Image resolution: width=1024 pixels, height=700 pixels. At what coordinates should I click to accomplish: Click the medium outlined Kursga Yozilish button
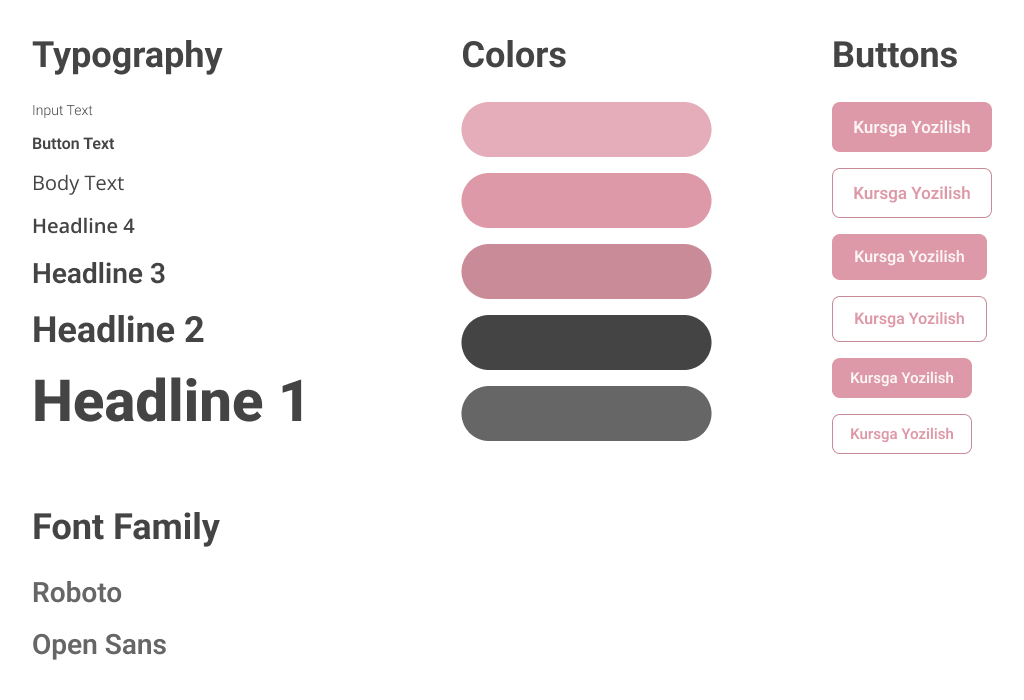pos(909,319)
